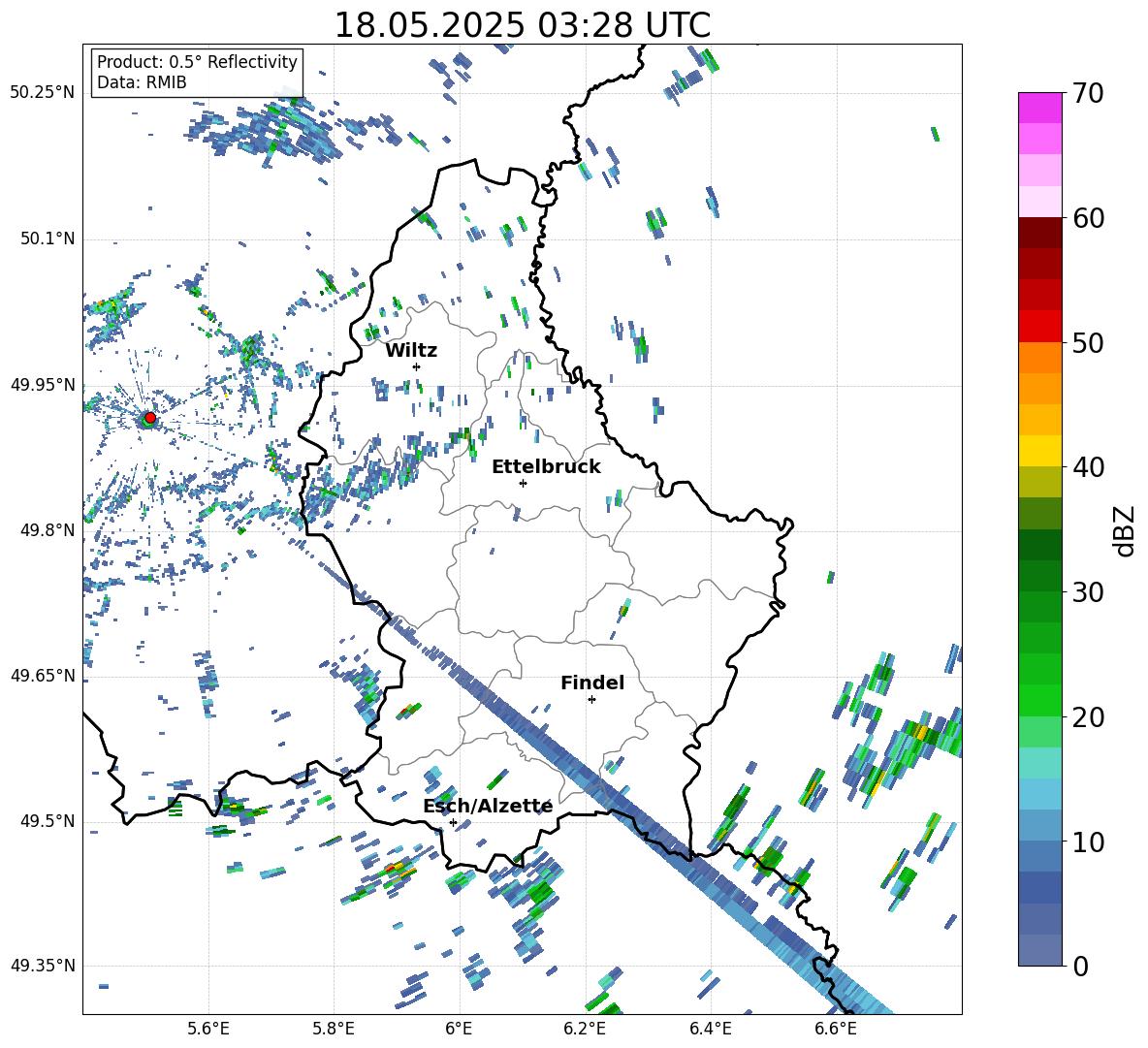The width and height of the screenshot is (1148, 1048).
Task: Click the Esch/Alzette city label
Action: (488, 806)
